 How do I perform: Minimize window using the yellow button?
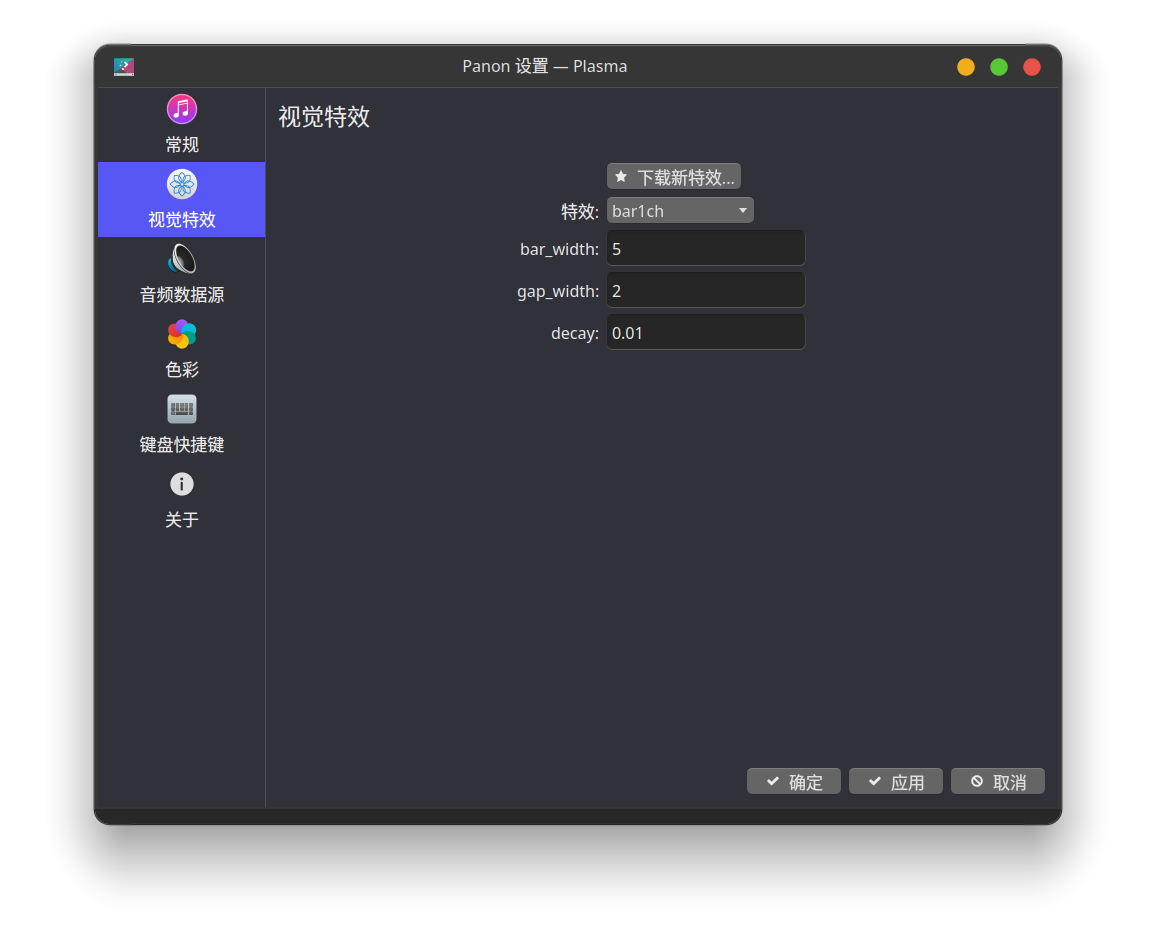click(966, 67)
